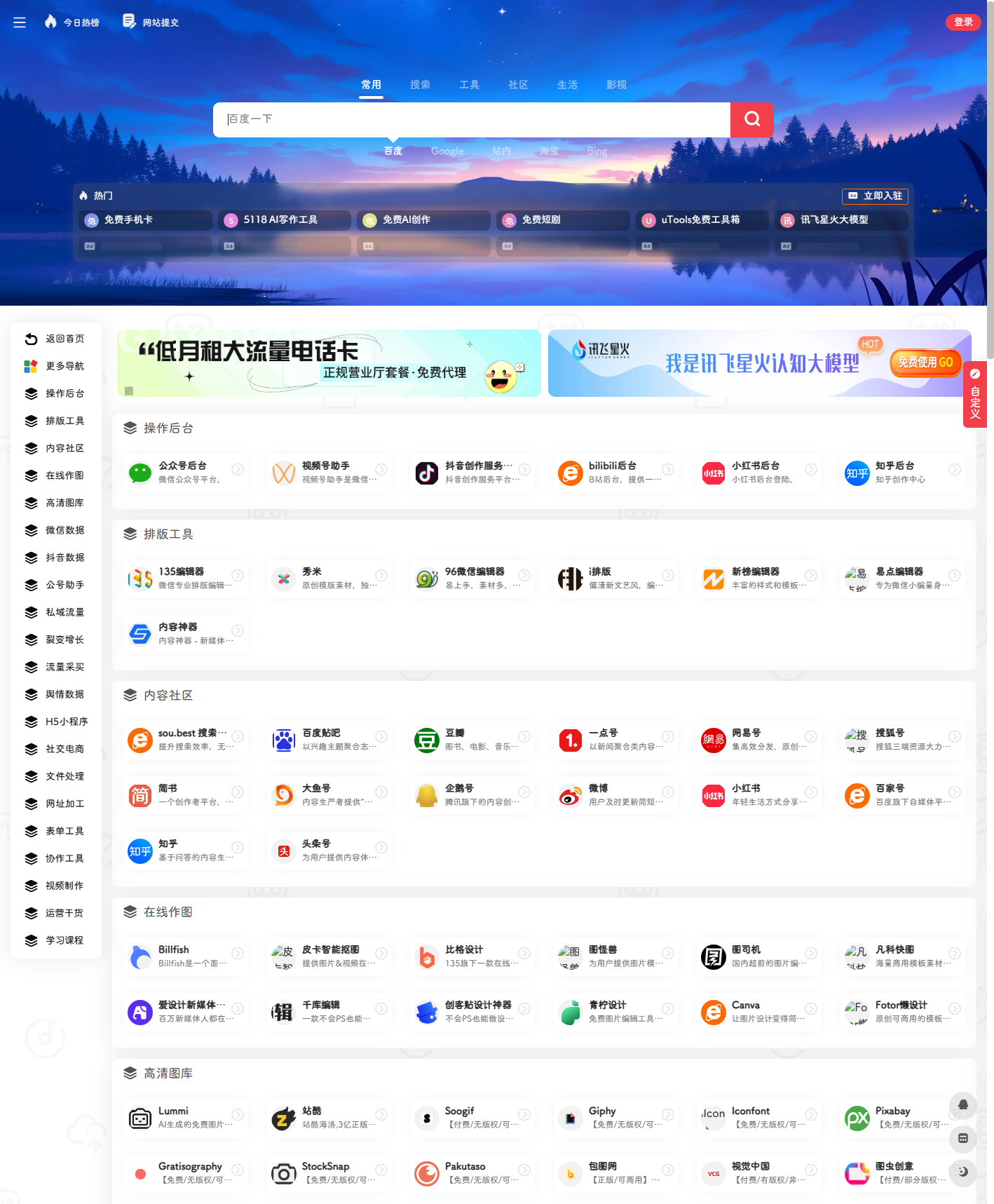The height and width of the screenshot is (1204, 994).
Task: Jump to 学习课程 in the sidebar
Action: coord(56,940)
